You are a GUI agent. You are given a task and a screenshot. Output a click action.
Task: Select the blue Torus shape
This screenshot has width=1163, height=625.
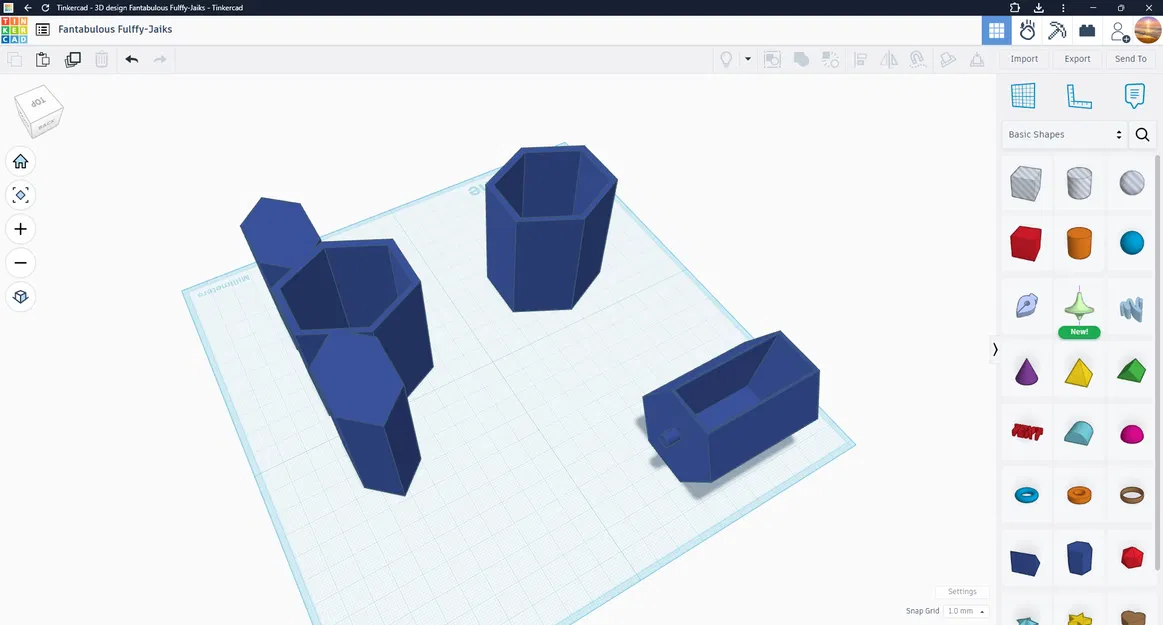(1027, 495)
